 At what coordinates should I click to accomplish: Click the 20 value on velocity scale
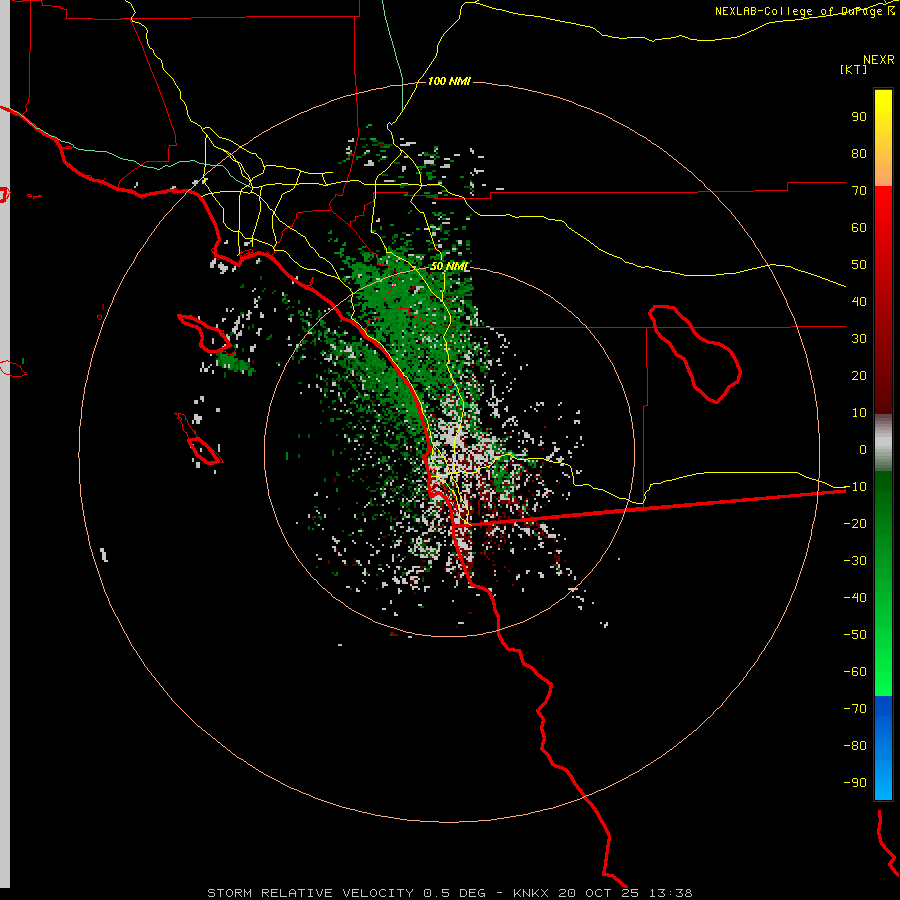tap(859, 375)
